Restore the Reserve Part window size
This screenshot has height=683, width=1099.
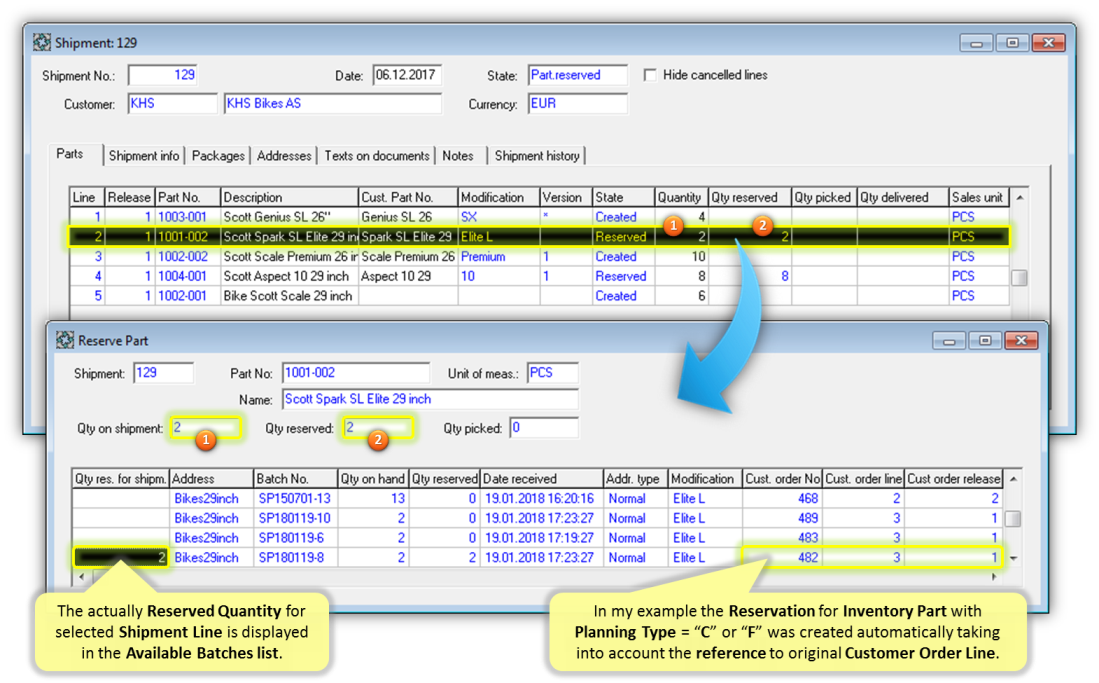coord(985,341)
